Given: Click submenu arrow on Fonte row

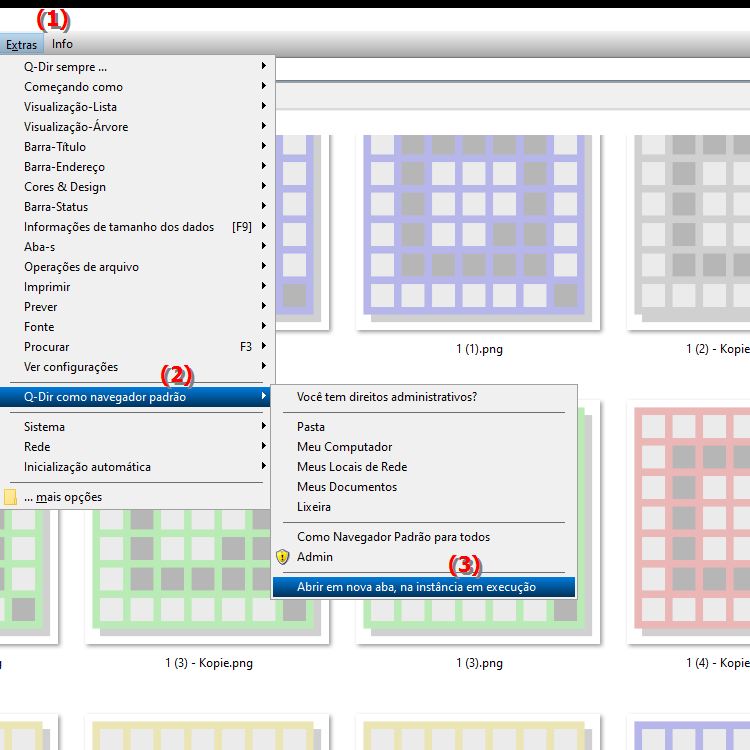Looking at the screenshot, I should 264,326.
